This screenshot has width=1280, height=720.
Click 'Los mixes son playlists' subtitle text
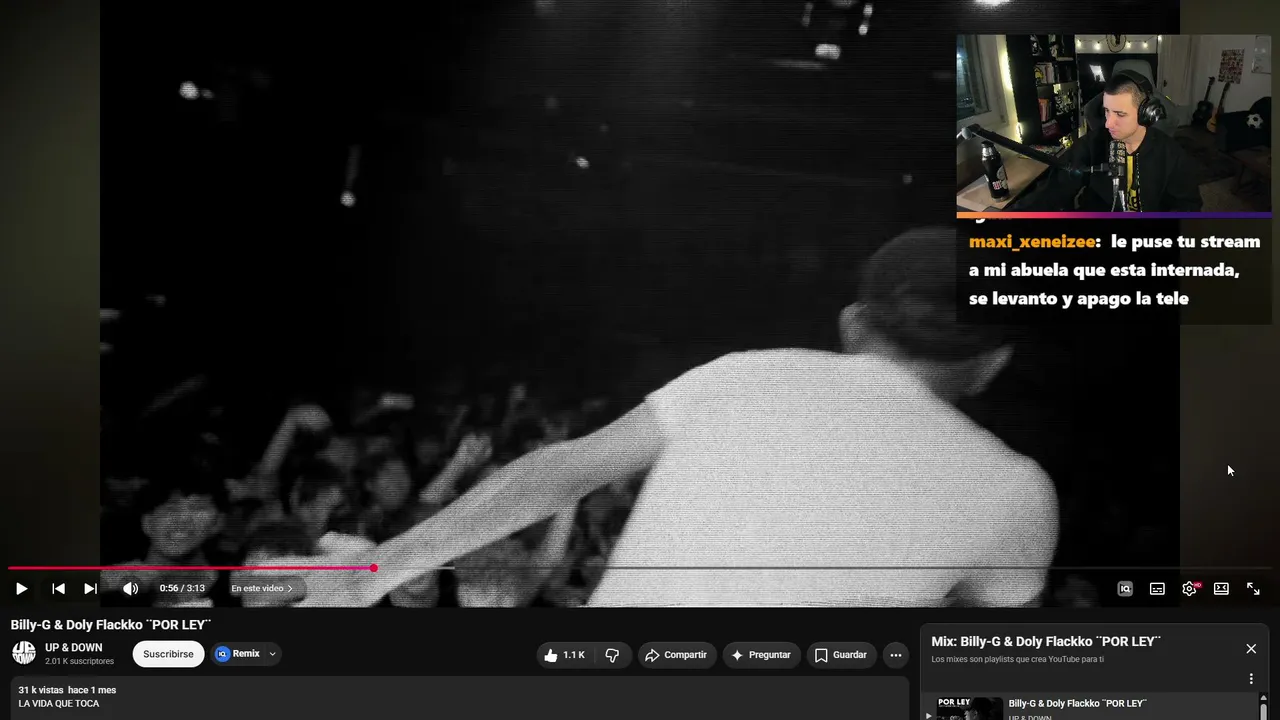tap(1018, 660)
